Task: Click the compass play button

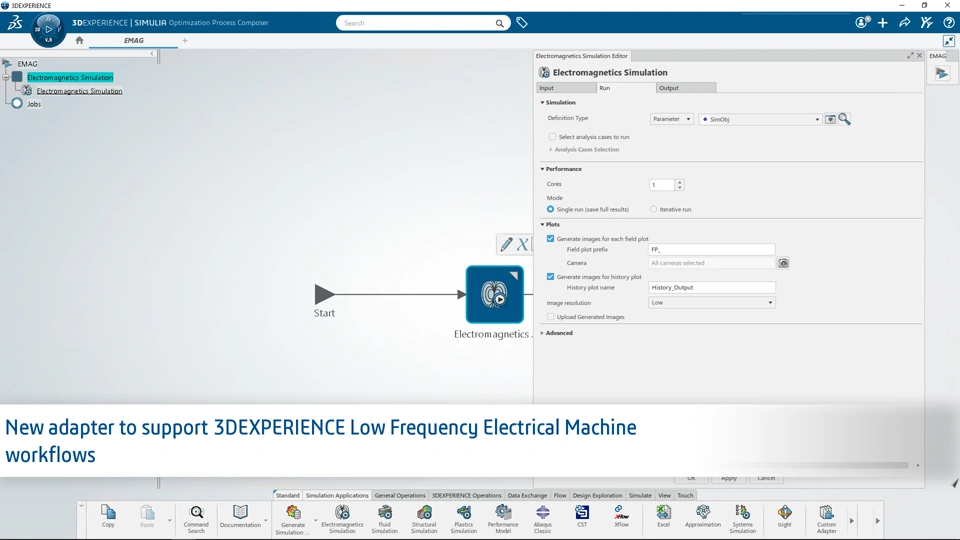Action: click(48, 29)
